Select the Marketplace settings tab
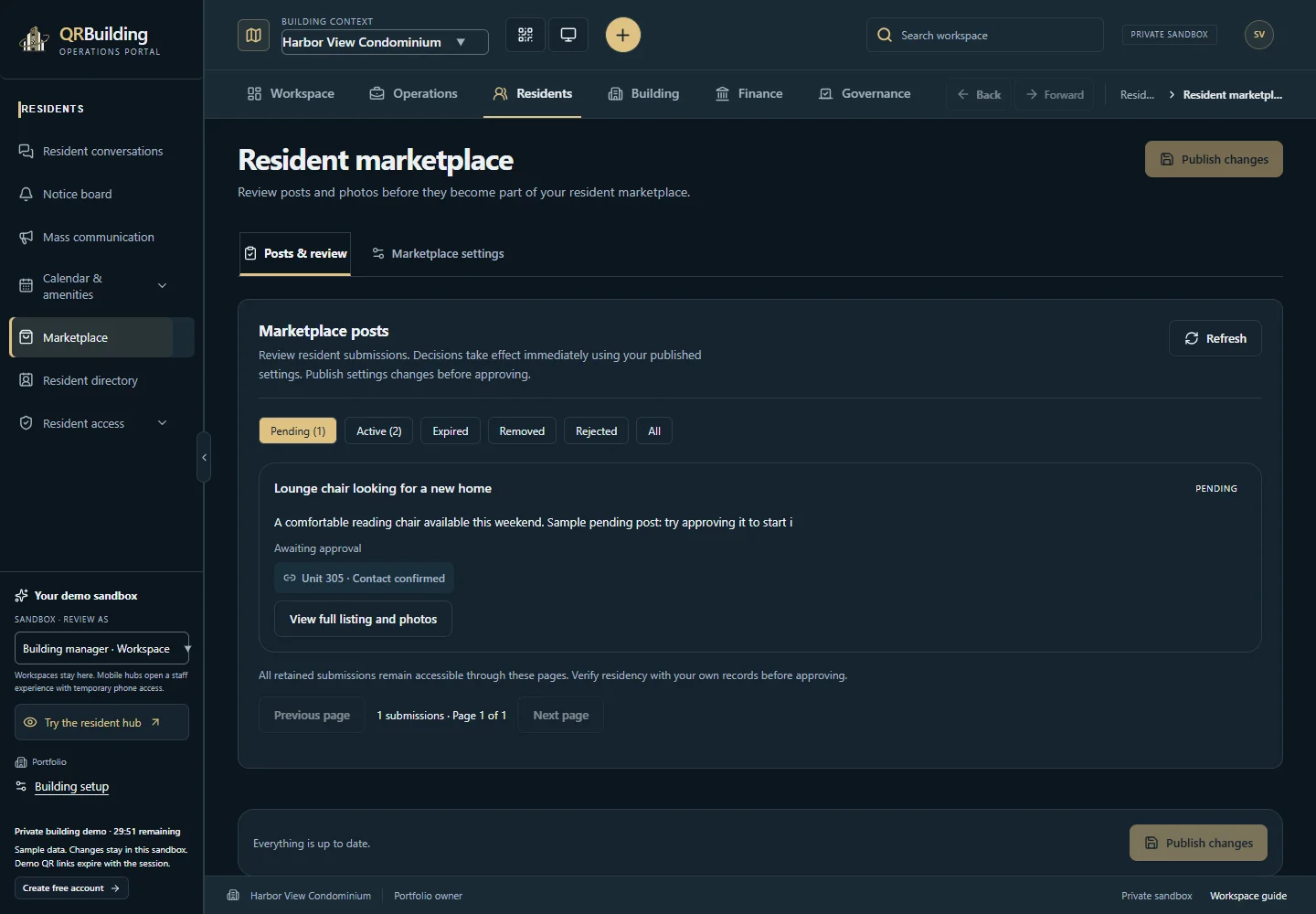1316x914 pixels. 438,253
